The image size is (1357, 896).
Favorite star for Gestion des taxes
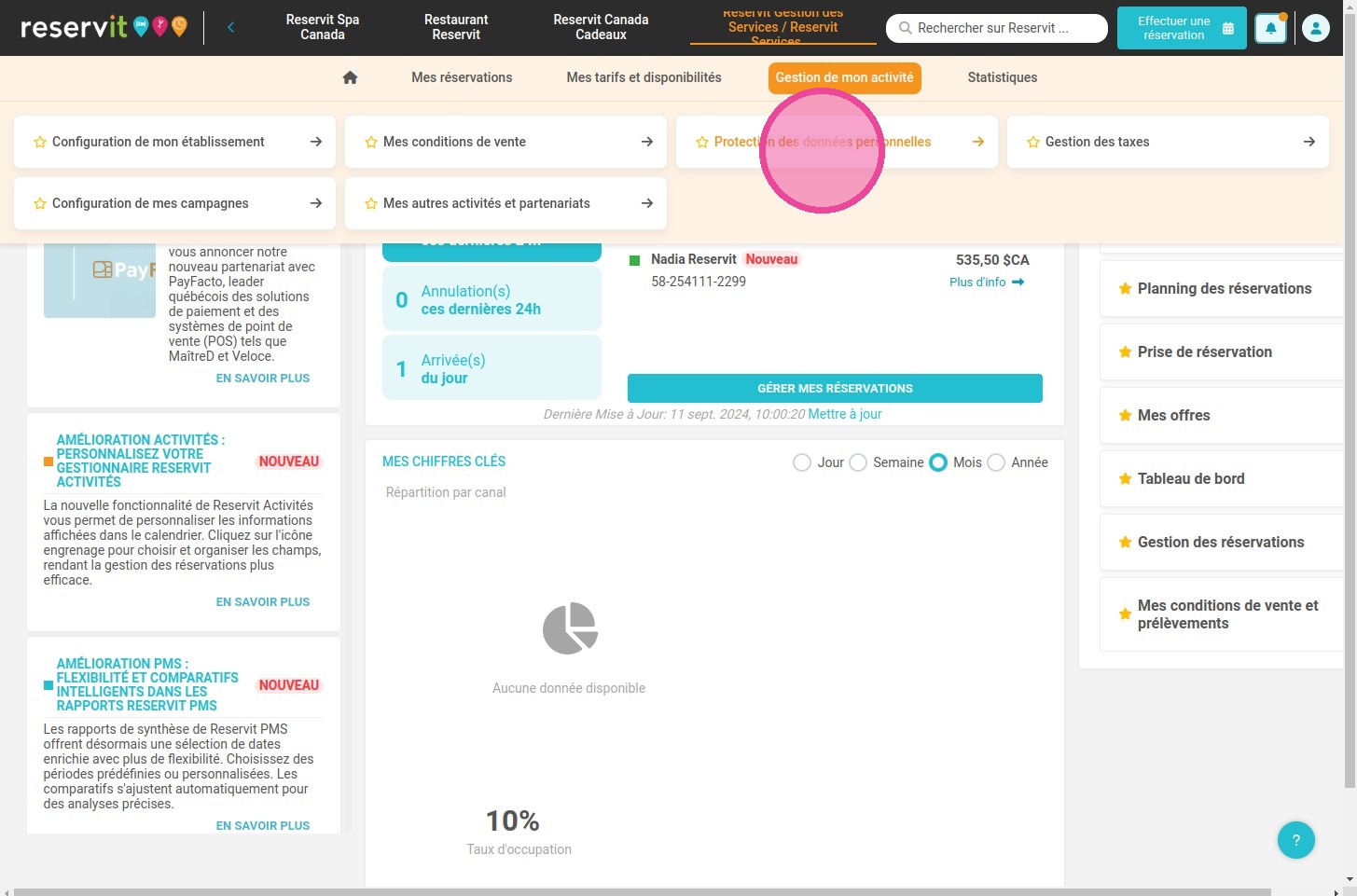tap(1033, 142)
